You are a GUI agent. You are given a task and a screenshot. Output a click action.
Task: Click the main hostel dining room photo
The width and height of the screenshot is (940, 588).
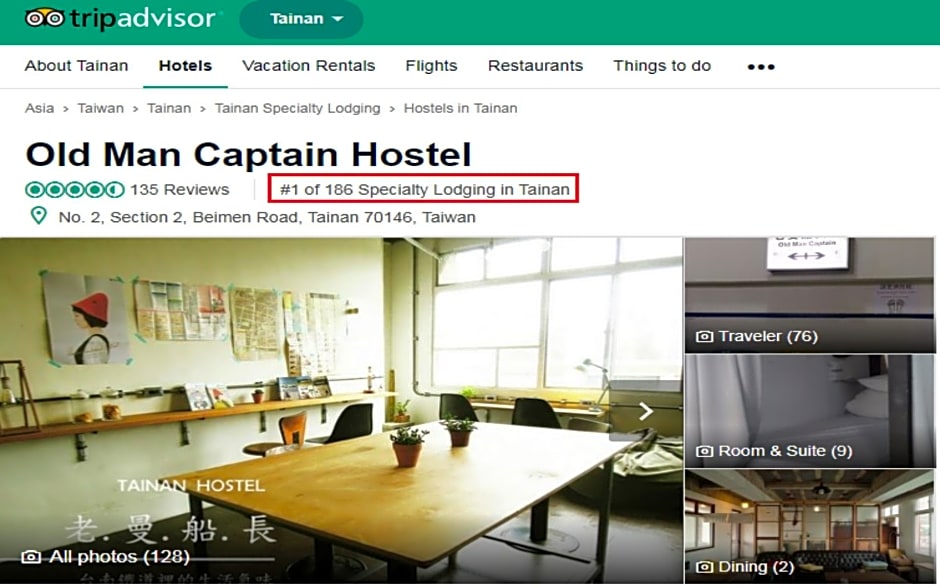click(330, 400)
